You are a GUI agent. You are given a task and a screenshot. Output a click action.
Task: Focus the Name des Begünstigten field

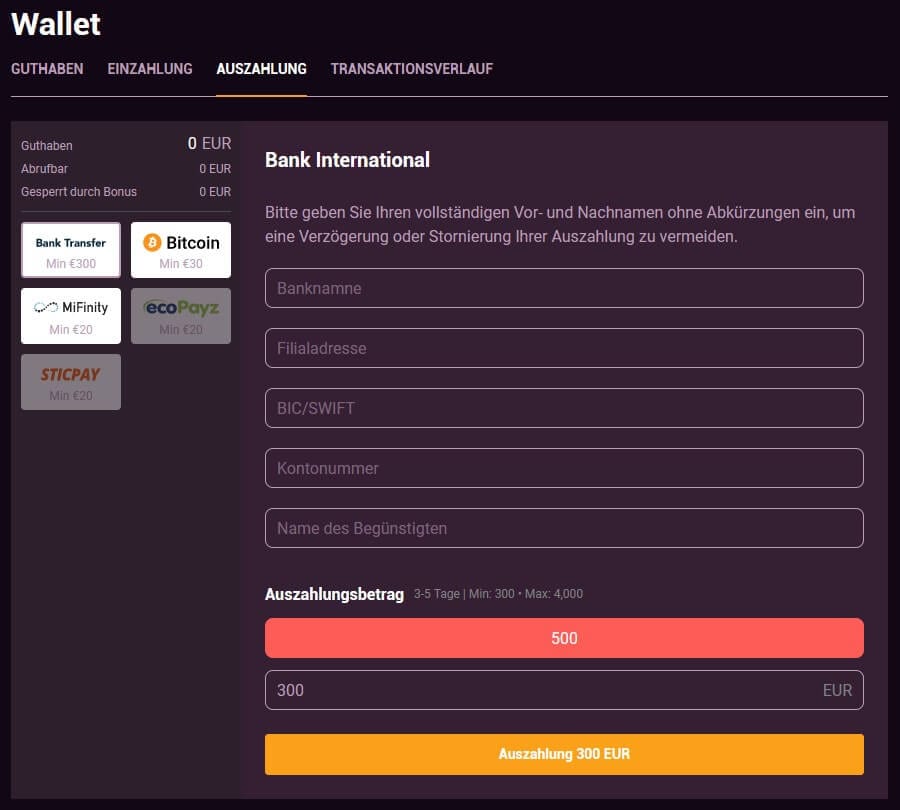[x=563, y=528]
